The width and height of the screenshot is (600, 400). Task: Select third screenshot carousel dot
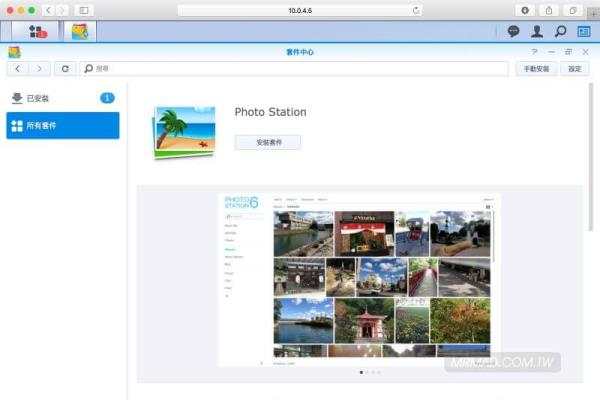(373, 372)
